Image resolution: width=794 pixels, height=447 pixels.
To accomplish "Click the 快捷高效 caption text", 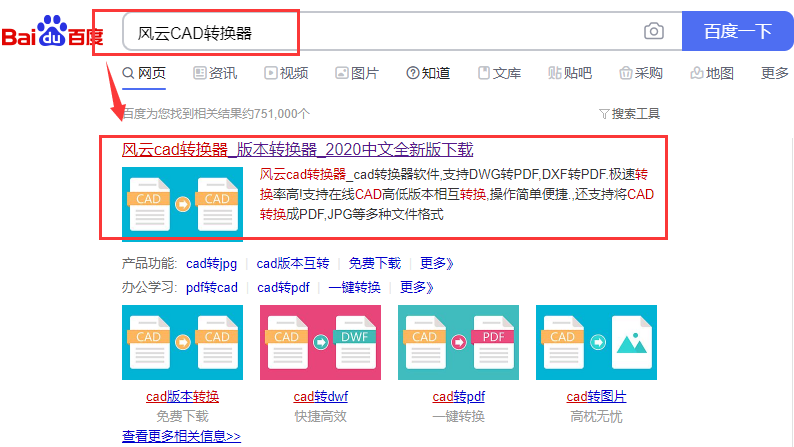I will pos(321,417).
